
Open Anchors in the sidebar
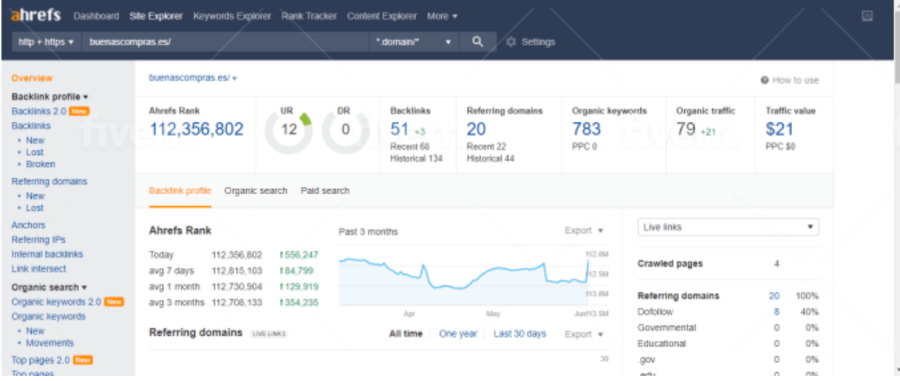coord(28,226)
